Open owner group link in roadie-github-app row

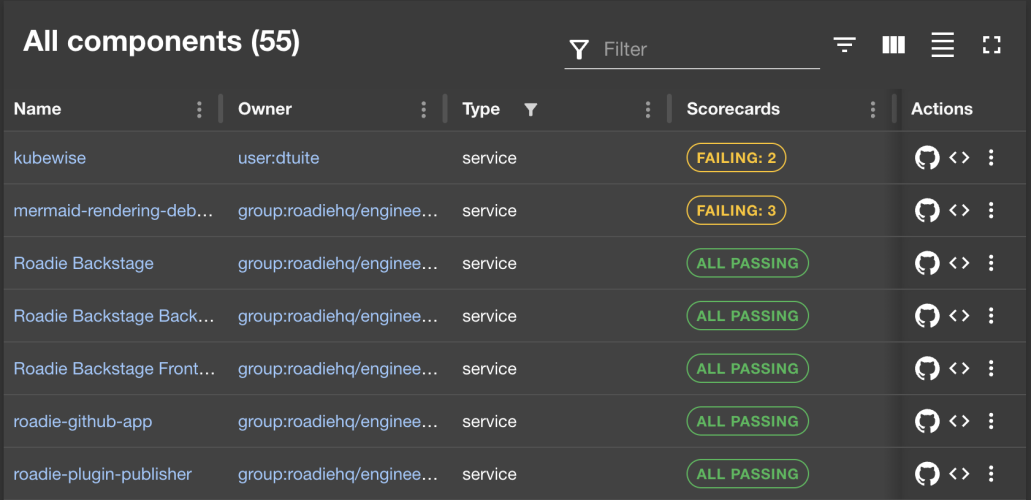point(338,421)
